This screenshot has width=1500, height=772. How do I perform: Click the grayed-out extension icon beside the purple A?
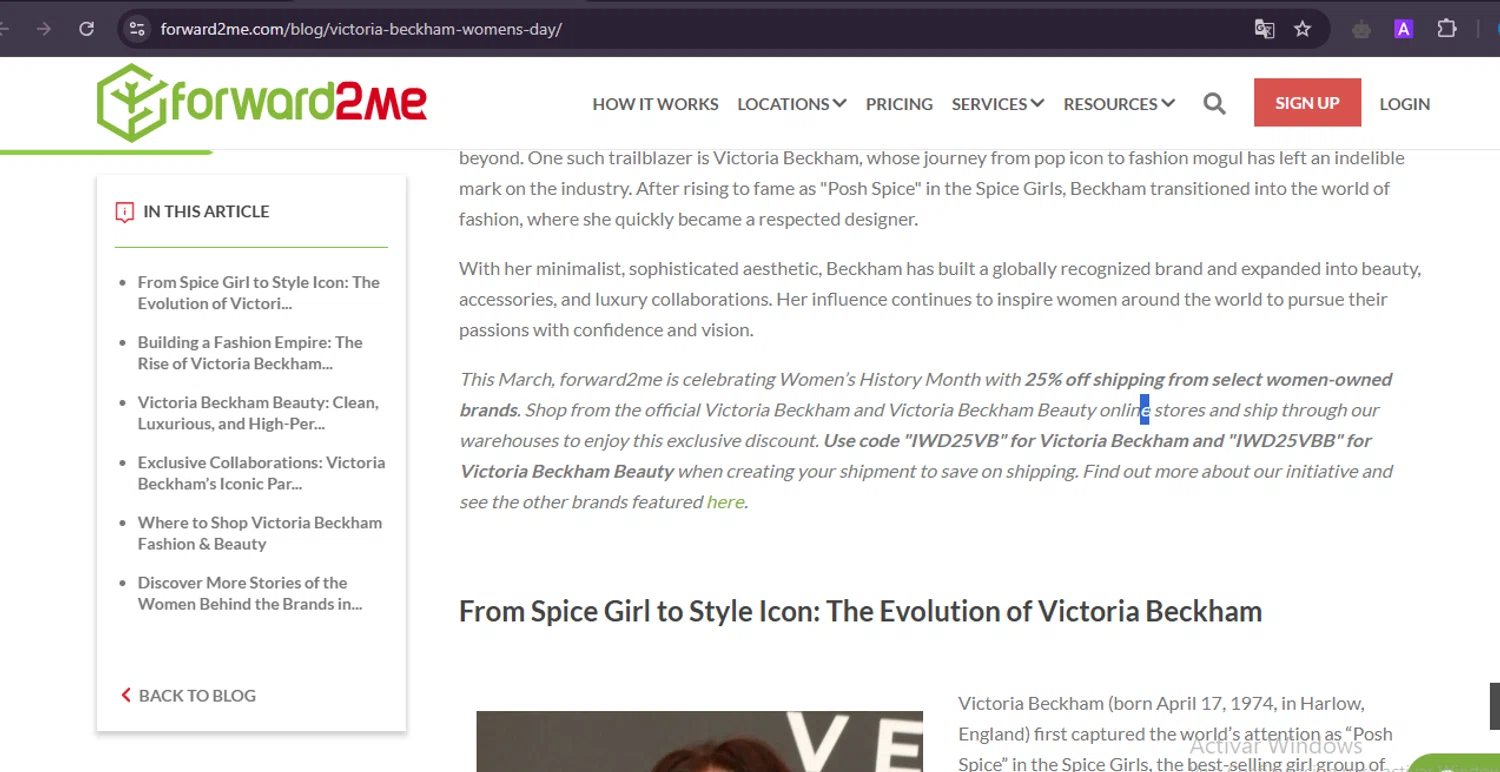[x=1361, y=29]
